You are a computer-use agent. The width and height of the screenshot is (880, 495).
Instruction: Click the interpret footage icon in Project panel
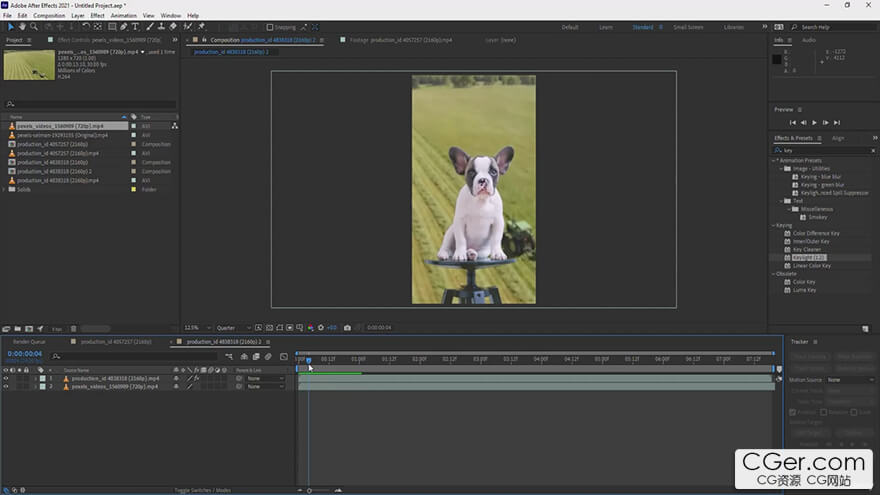[x=6, y=329]
